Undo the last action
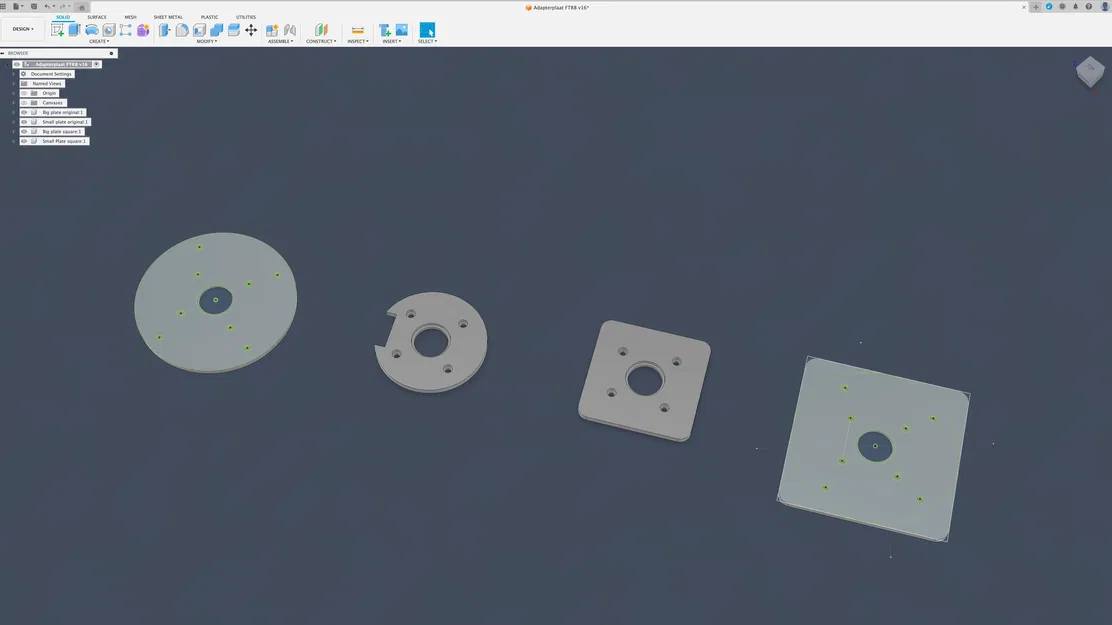 tap(47, 6)
